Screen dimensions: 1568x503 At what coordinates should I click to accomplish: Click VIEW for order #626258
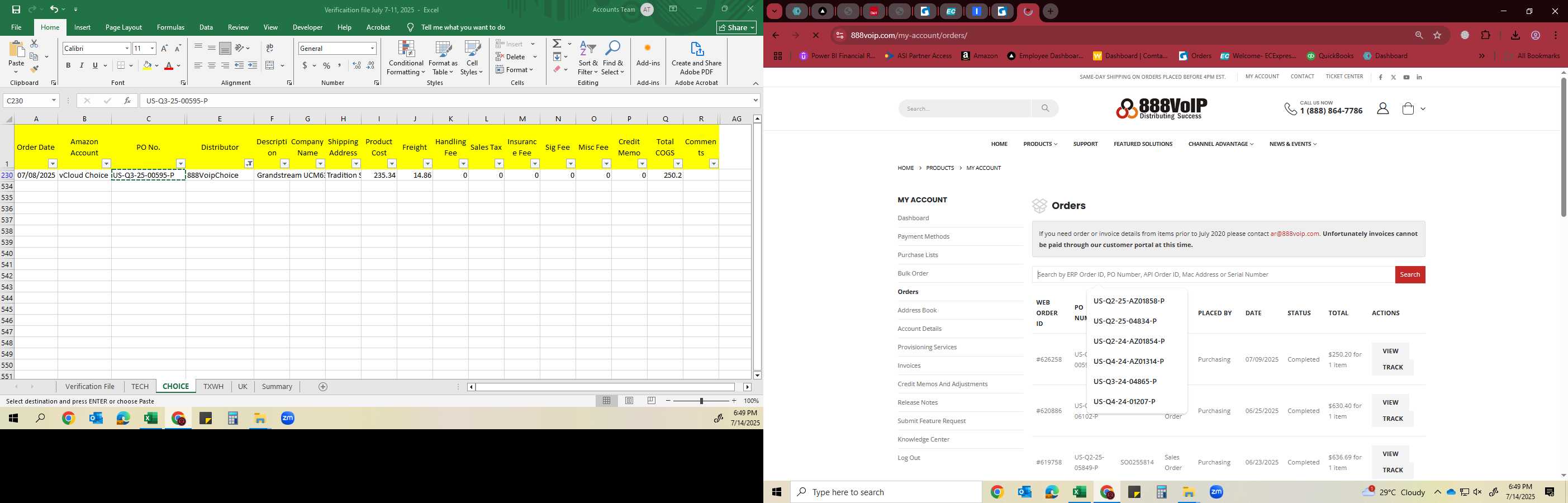[x=1390, y=351]
